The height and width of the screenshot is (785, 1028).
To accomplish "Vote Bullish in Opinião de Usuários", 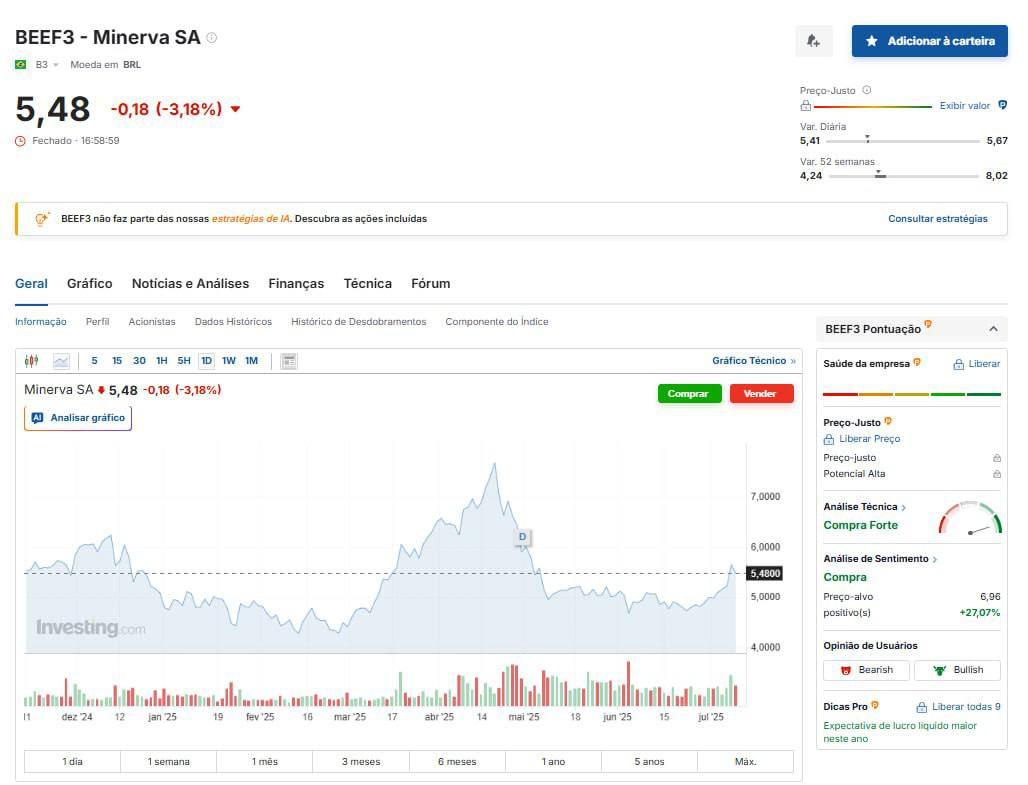I will coord(957,670).
